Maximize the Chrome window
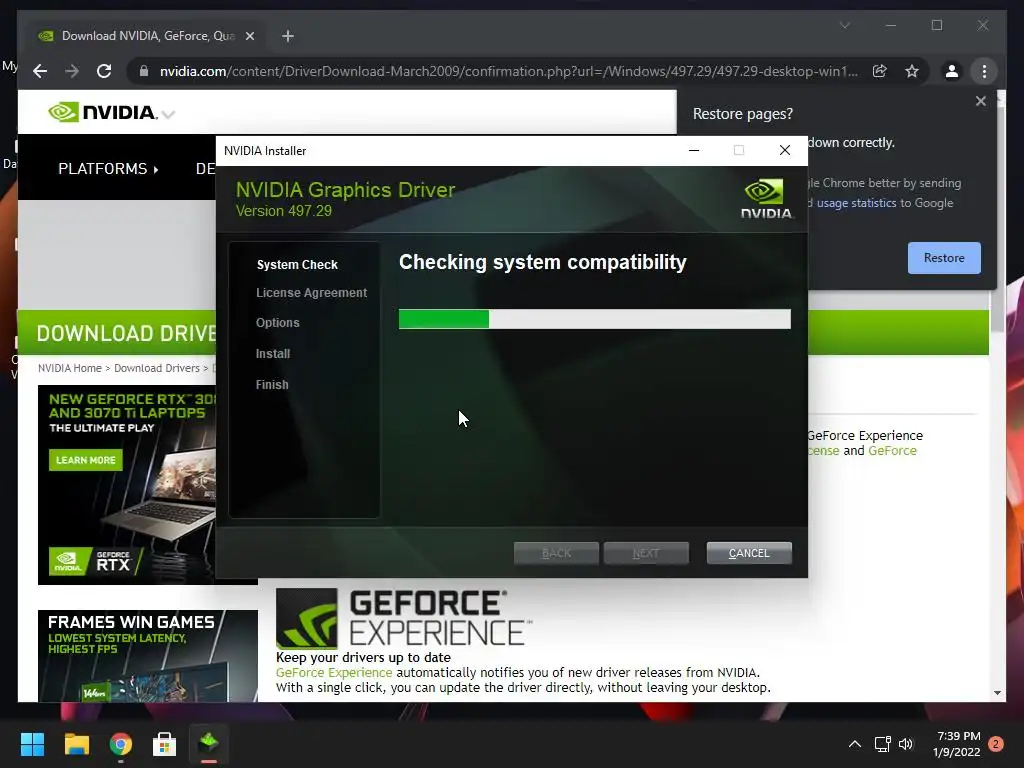The image size is (1024, 768). click(936, 25)
